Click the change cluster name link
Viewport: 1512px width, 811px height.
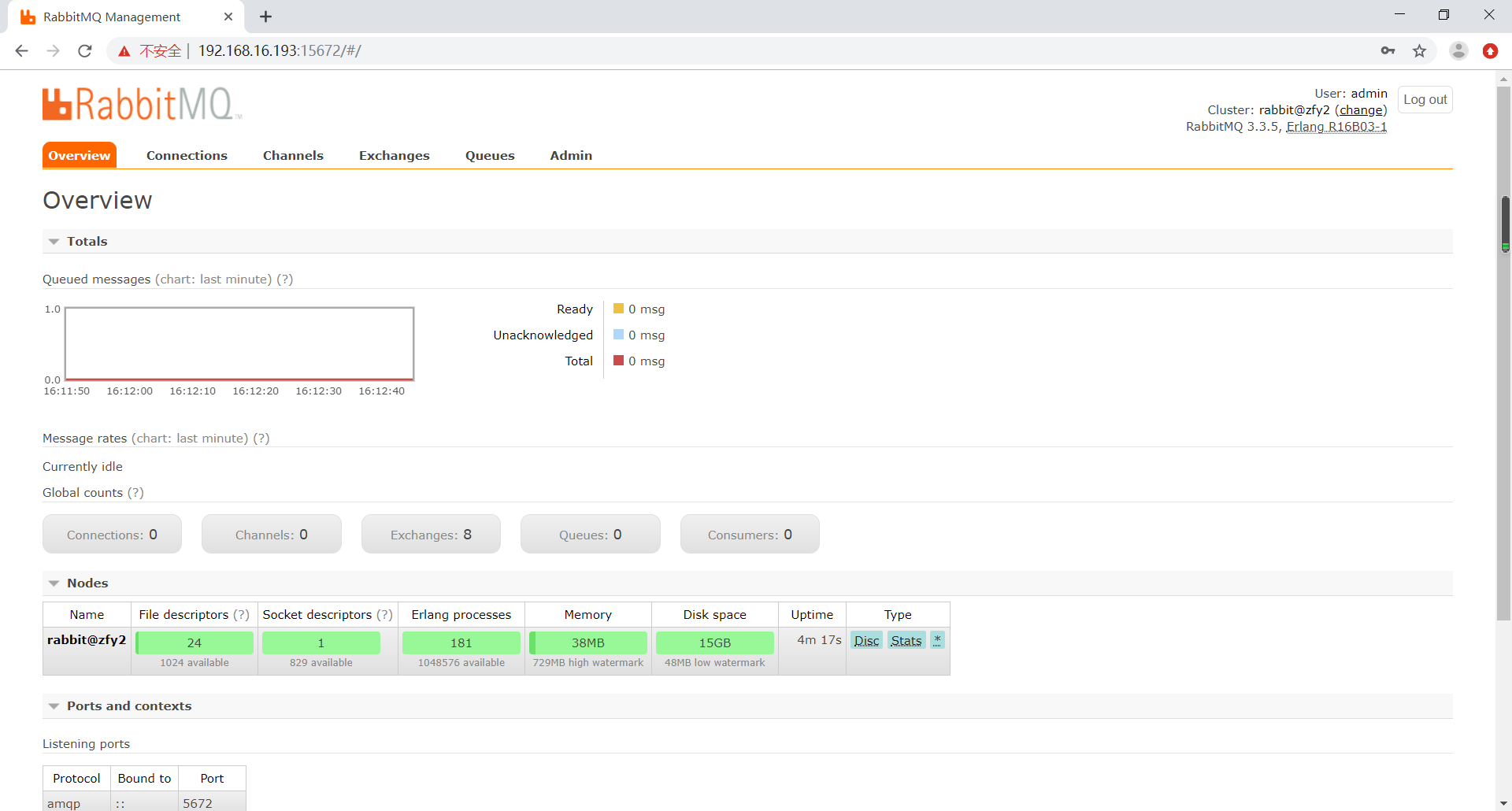pyautogui.click(x=1361, y=110)
